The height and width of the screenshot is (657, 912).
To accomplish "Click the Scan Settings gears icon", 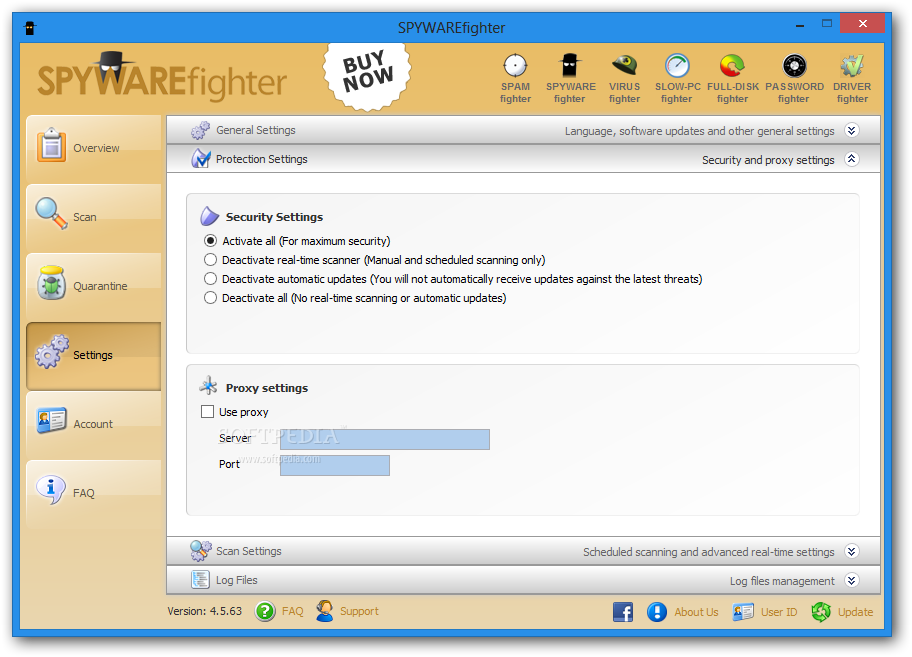I will pos(201,551).
